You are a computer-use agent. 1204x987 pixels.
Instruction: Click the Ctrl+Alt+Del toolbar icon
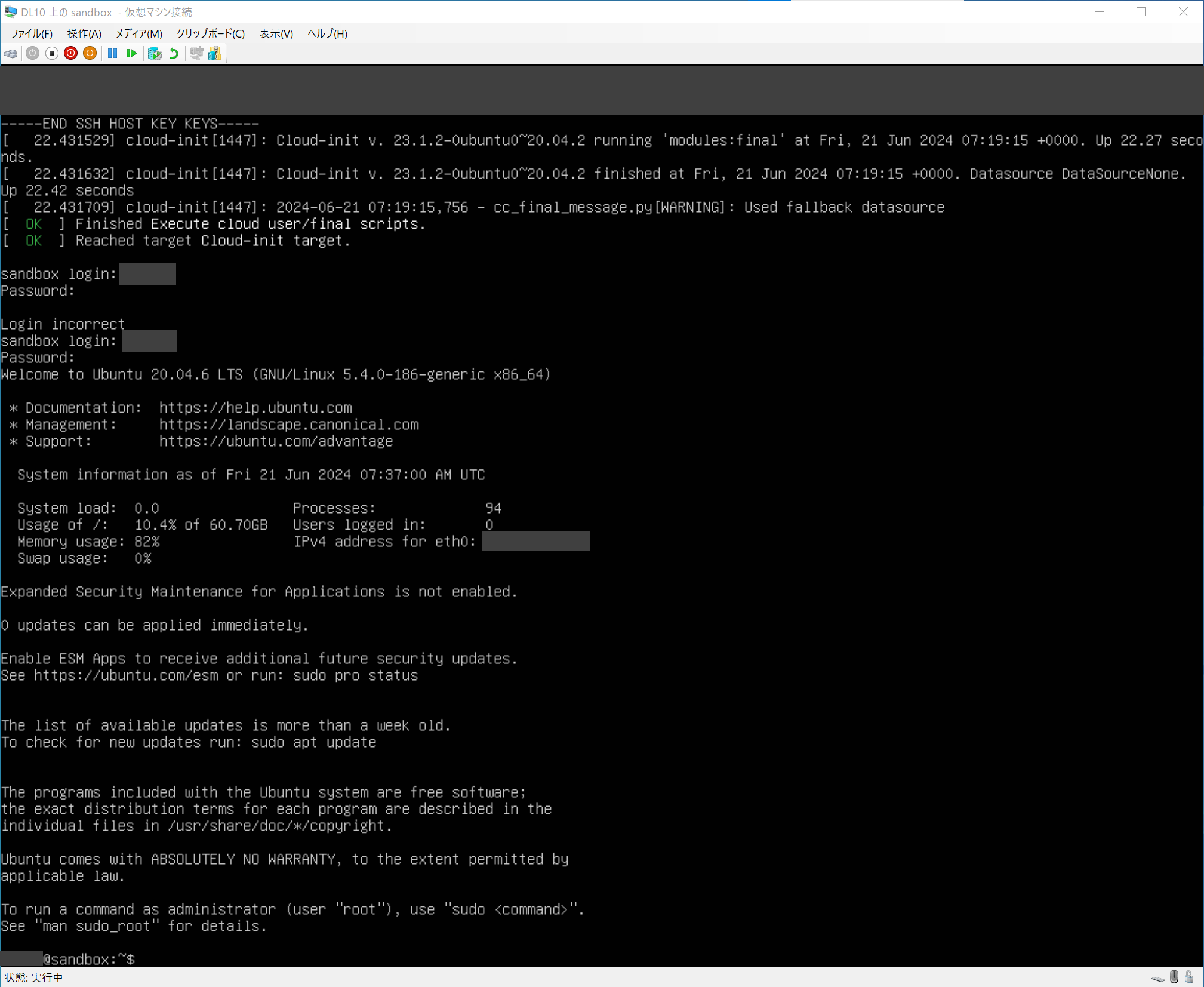click(x=11, y=53)
